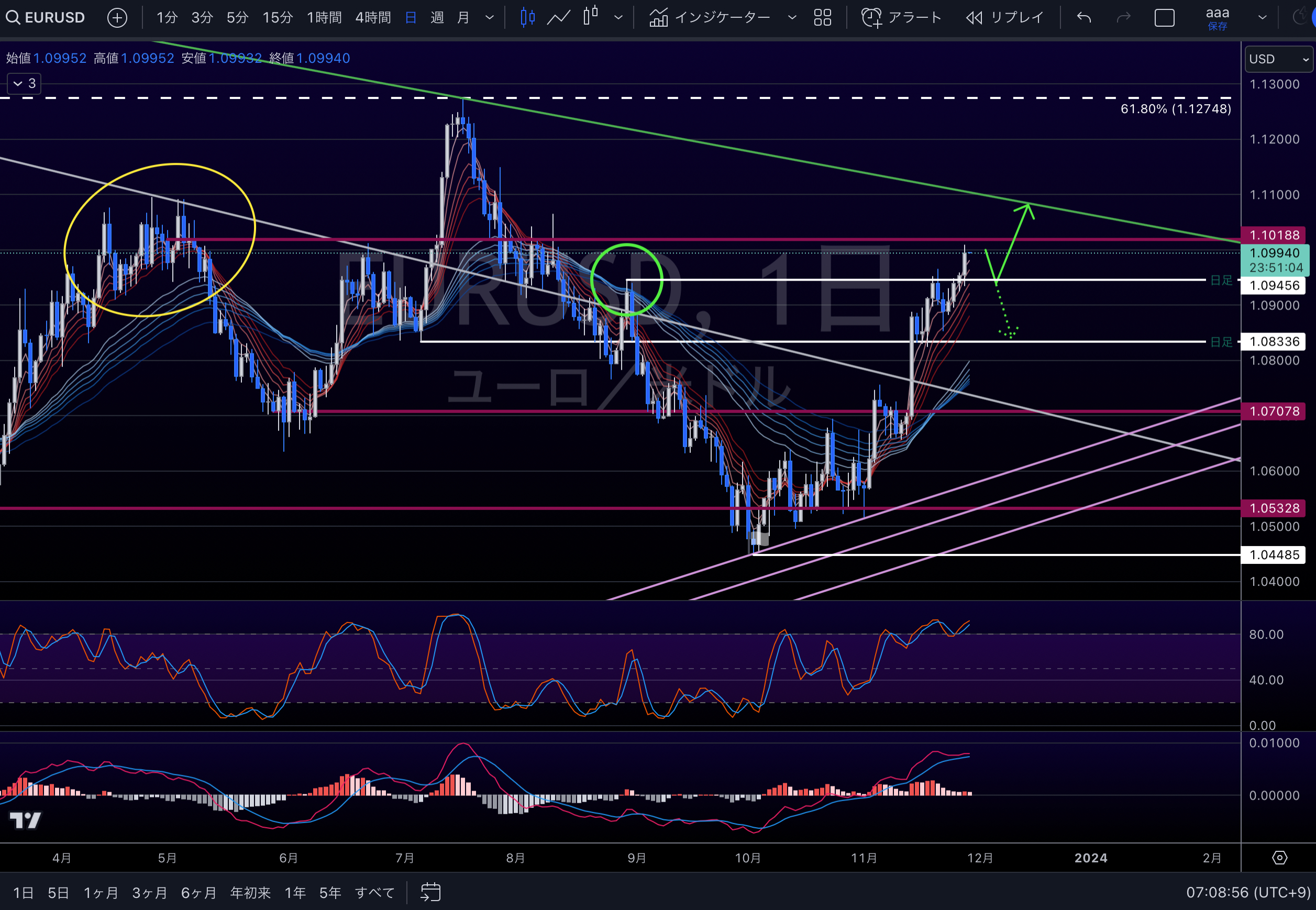Click the fullscreen square layout icon

point(1164,18)
